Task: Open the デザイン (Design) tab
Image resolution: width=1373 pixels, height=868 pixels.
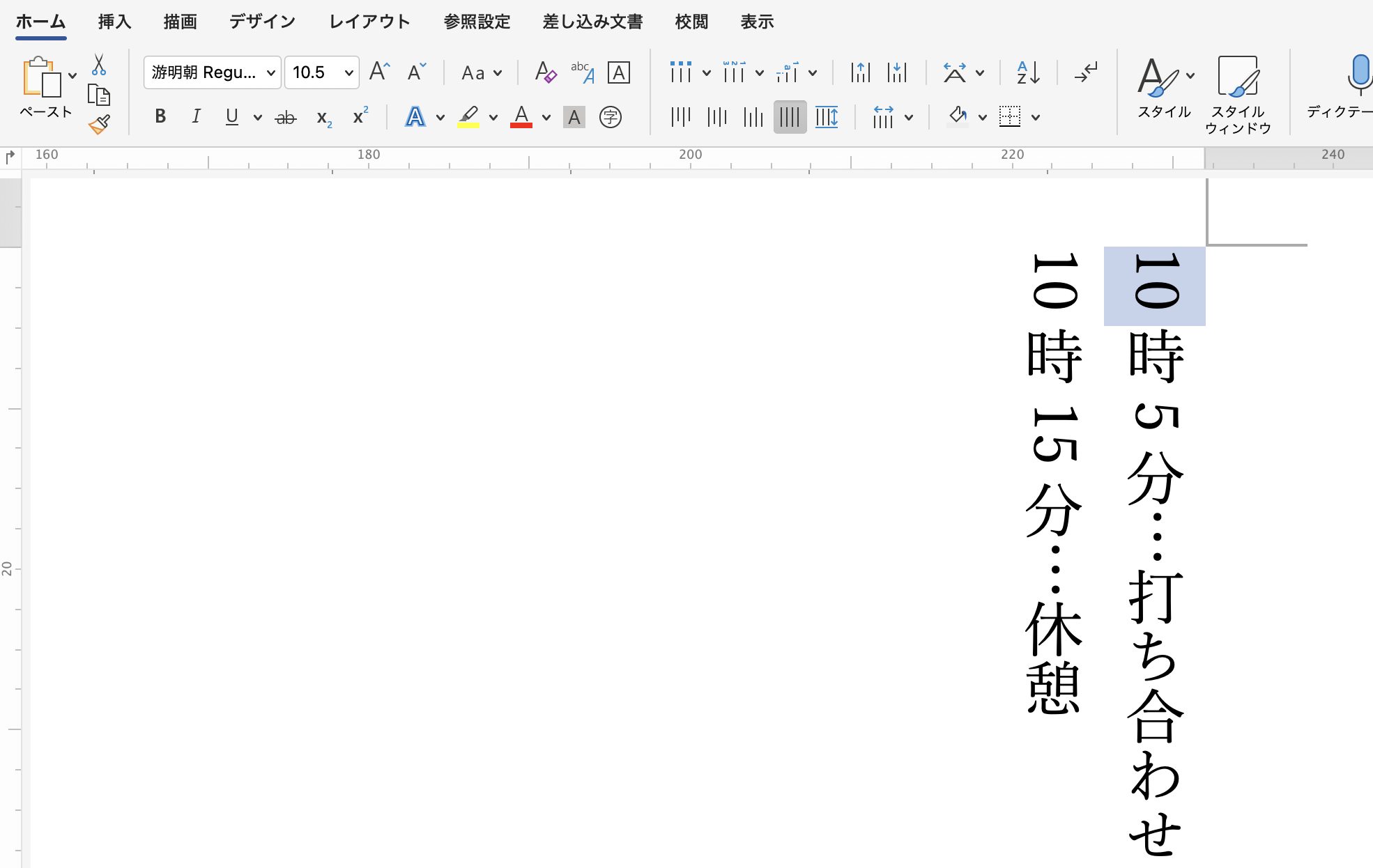Action: tap(263, 22)
